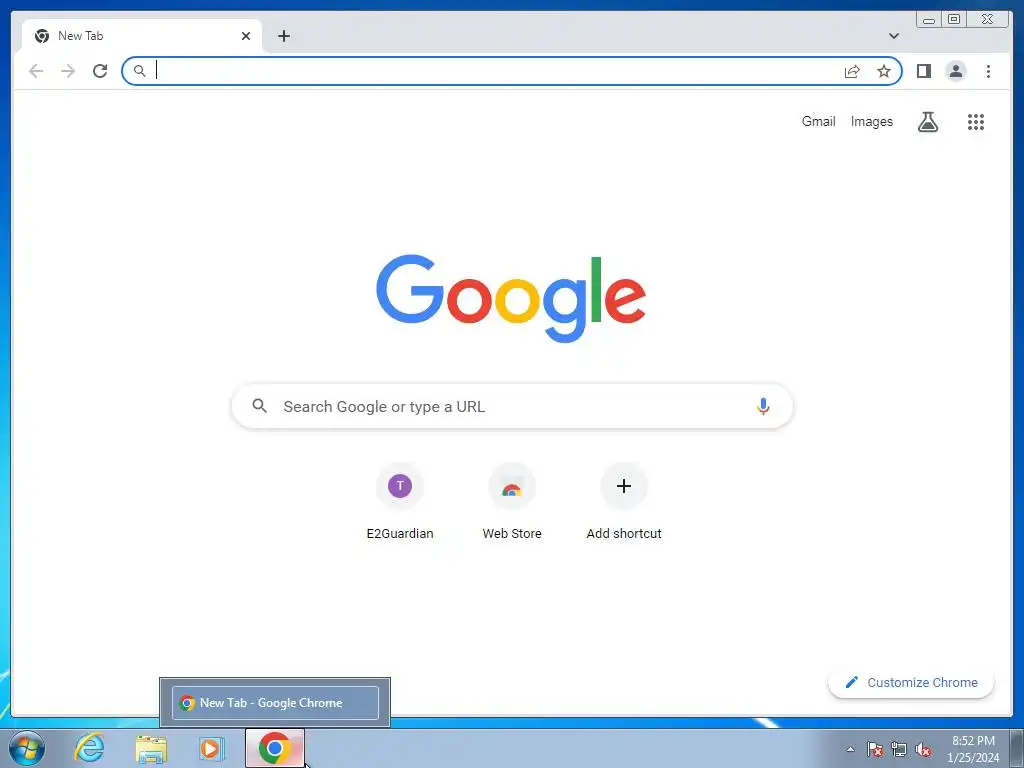
Task: Click the Customize Chrome button
Action: [x=911, y=682]
